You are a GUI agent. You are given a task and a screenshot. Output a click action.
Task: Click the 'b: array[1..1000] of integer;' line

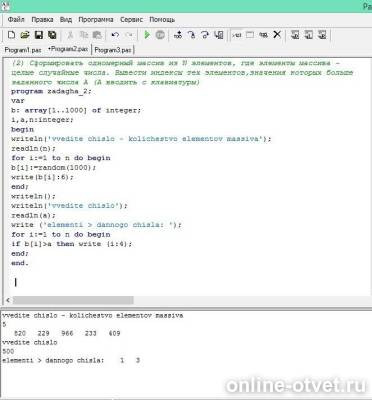[x=76, y=110]
